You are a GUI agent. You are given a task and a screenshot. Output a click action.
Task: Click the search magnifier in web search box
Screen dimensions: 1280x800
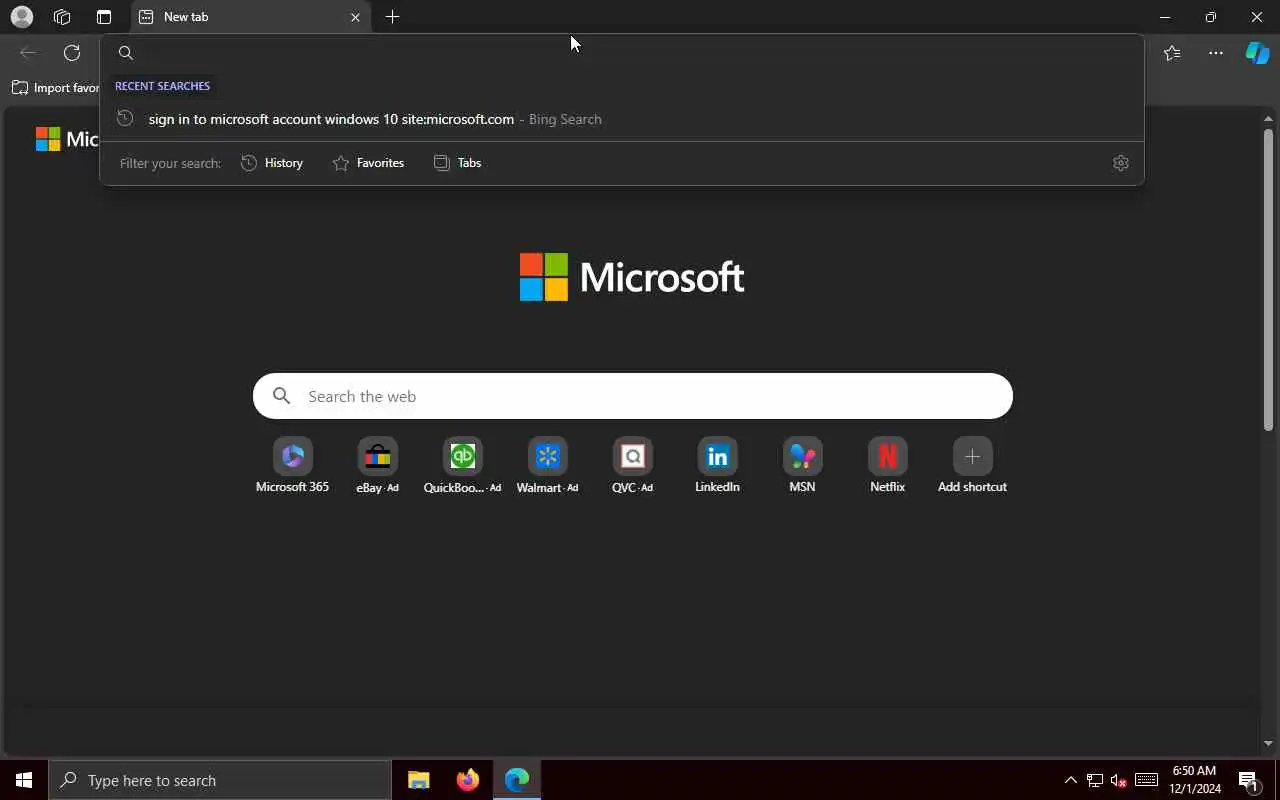click(x=282, y=396)
